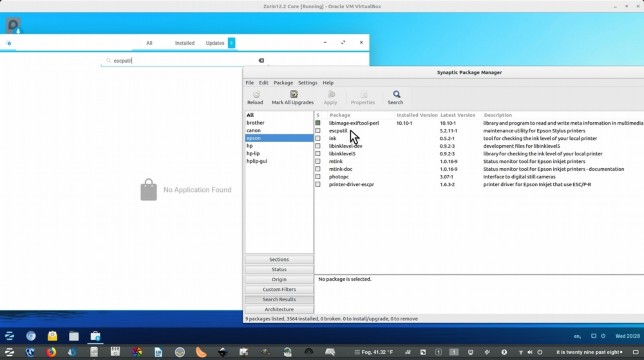This screenshot has width=644, height=360.
Task: Mark the escputil package checkbox
Action: point(318,131)
